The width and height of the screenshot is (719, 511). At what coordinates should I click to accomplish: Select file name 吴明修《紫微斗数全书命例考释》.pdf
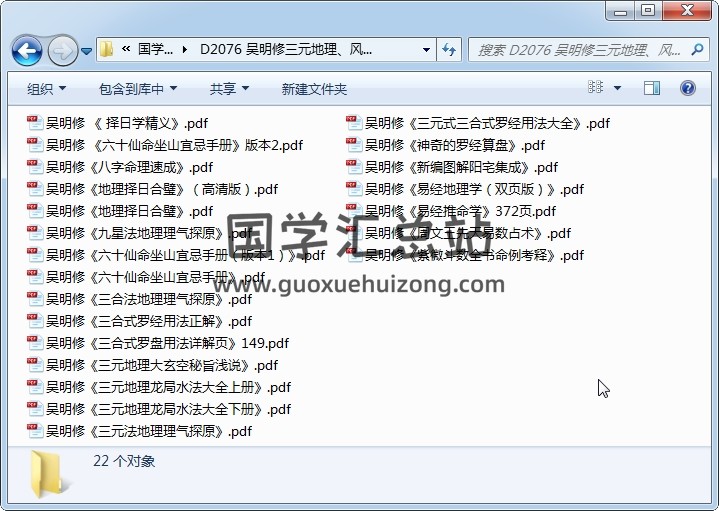[474, 255]
